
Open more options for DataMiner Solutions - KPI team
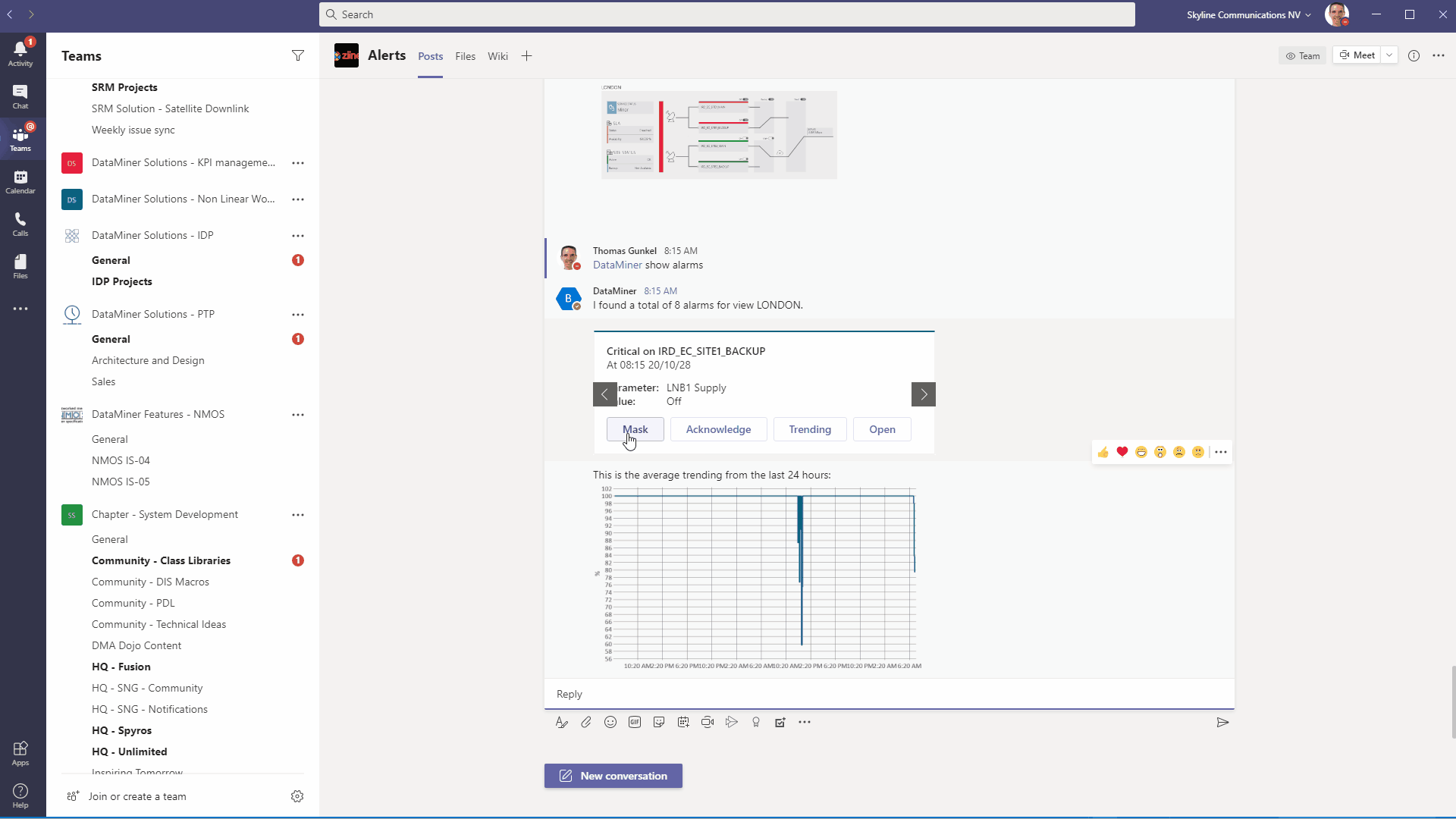pyautogui.click(x=298, y=163)
